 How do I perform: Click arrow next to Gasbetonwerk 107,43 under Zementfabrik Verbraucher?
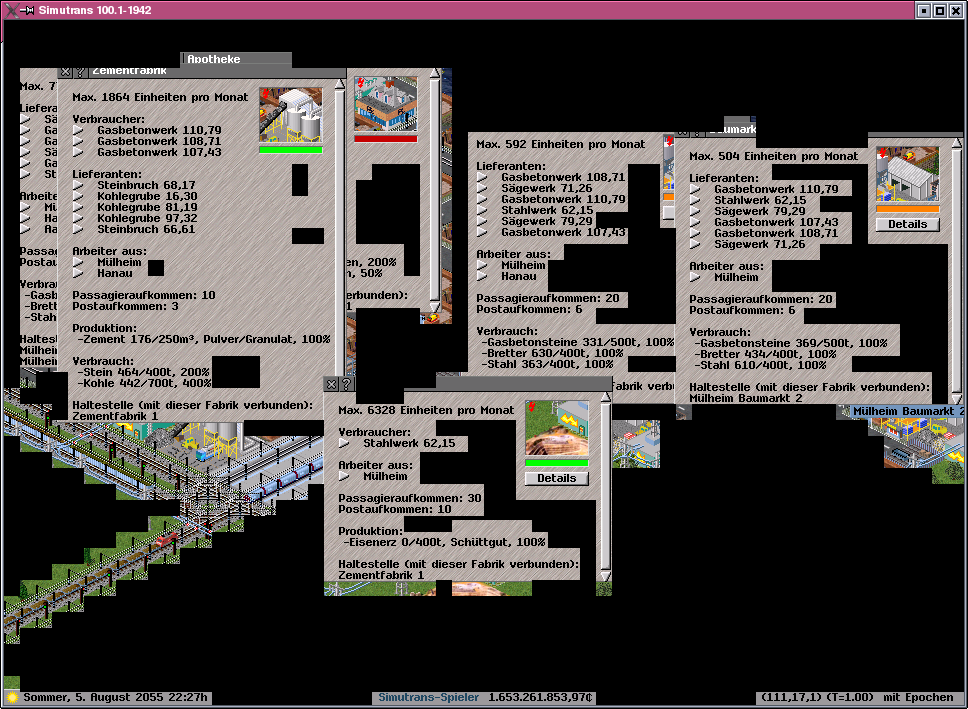point(79,153)
